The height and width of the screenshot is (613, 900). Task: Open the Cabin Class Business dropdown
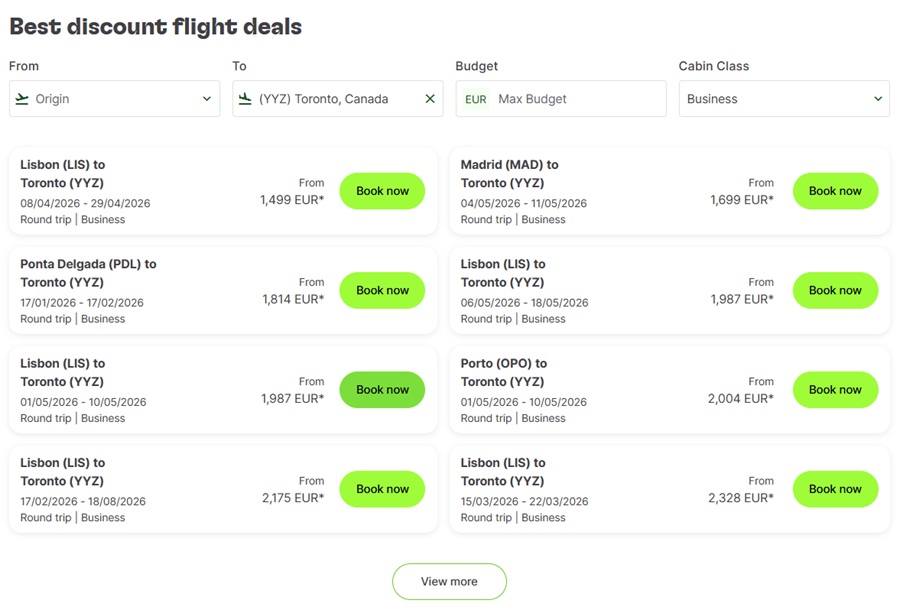tap(783, 99)
